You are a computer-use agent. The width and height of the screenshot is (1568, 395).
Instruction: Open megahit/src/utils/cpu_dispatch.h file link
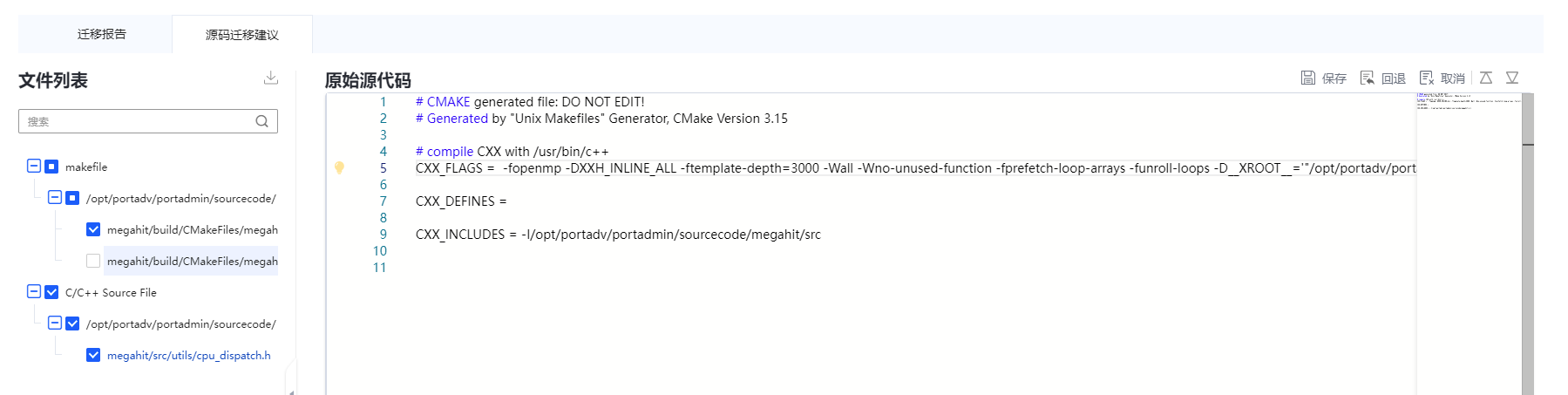(188, 356)
